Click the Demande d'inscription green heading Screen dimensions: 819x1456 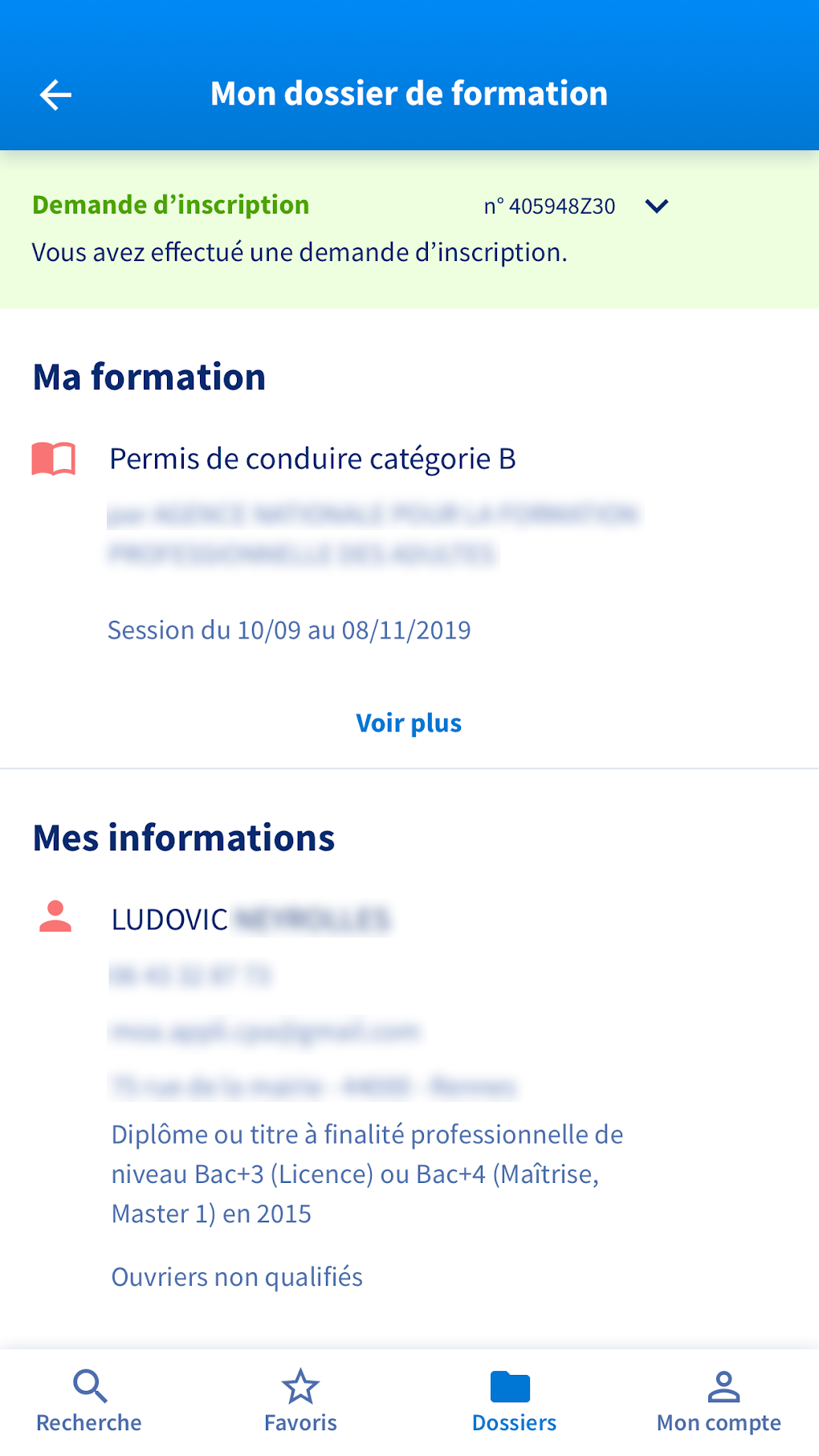tap(170, 205)
